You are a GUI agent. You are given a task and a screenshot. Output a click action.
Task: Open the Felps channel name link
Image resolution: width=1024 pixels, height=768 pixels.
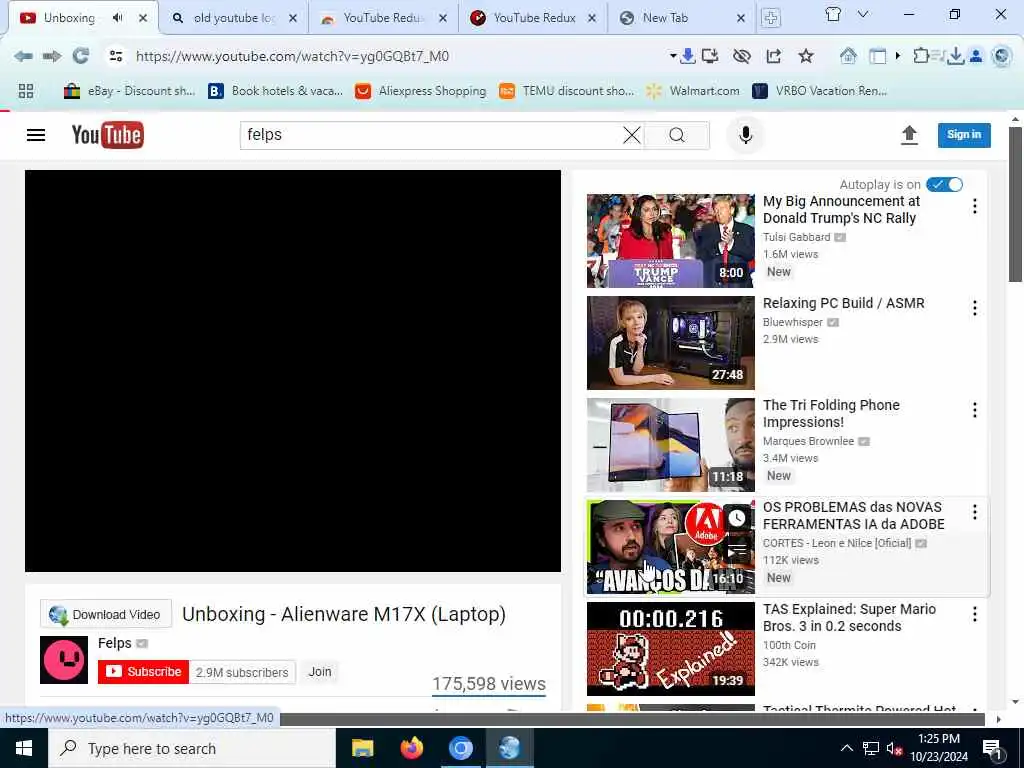[x=115, y=643]
